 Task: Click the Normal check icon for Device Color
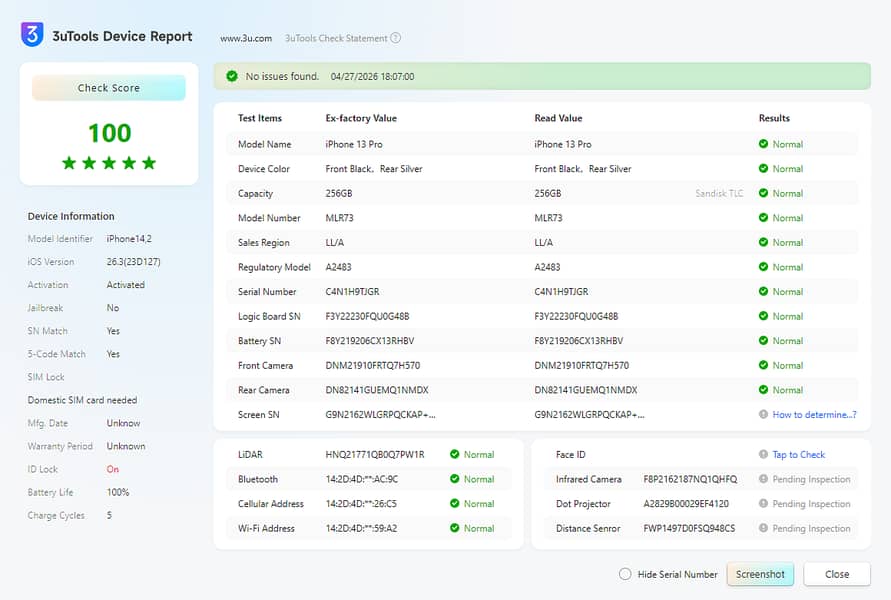763,168
